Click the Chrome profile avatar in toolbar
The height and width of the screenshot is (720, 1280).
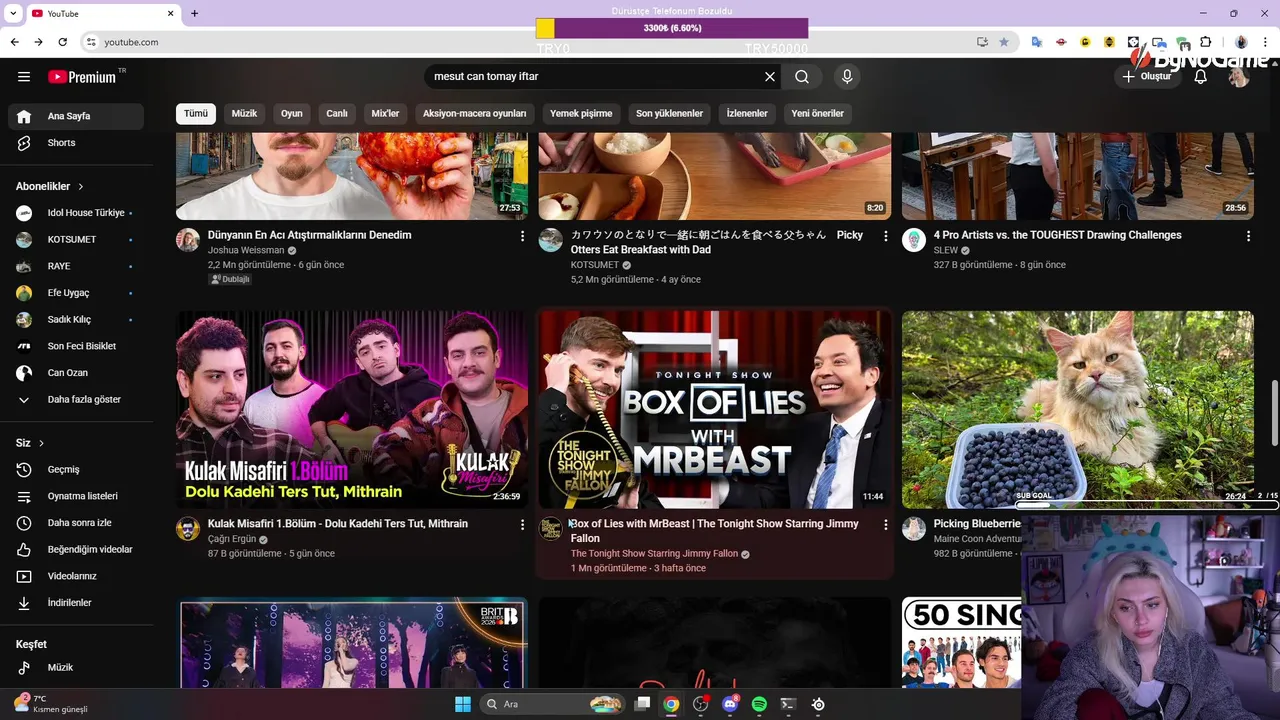[x=1241, y=42]
